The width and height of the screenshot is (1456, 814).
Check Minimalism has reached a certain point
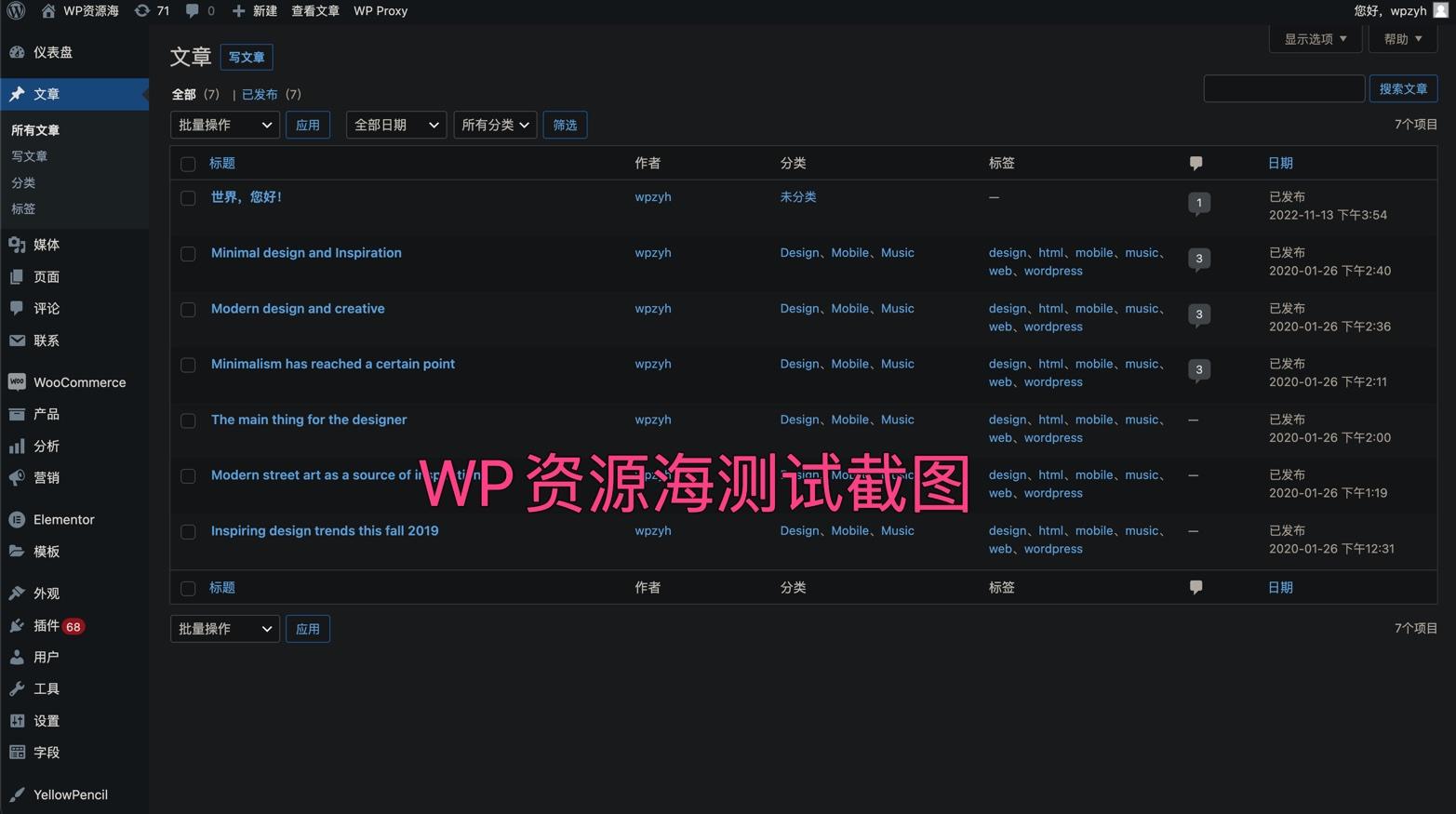[x=188, y=366]
